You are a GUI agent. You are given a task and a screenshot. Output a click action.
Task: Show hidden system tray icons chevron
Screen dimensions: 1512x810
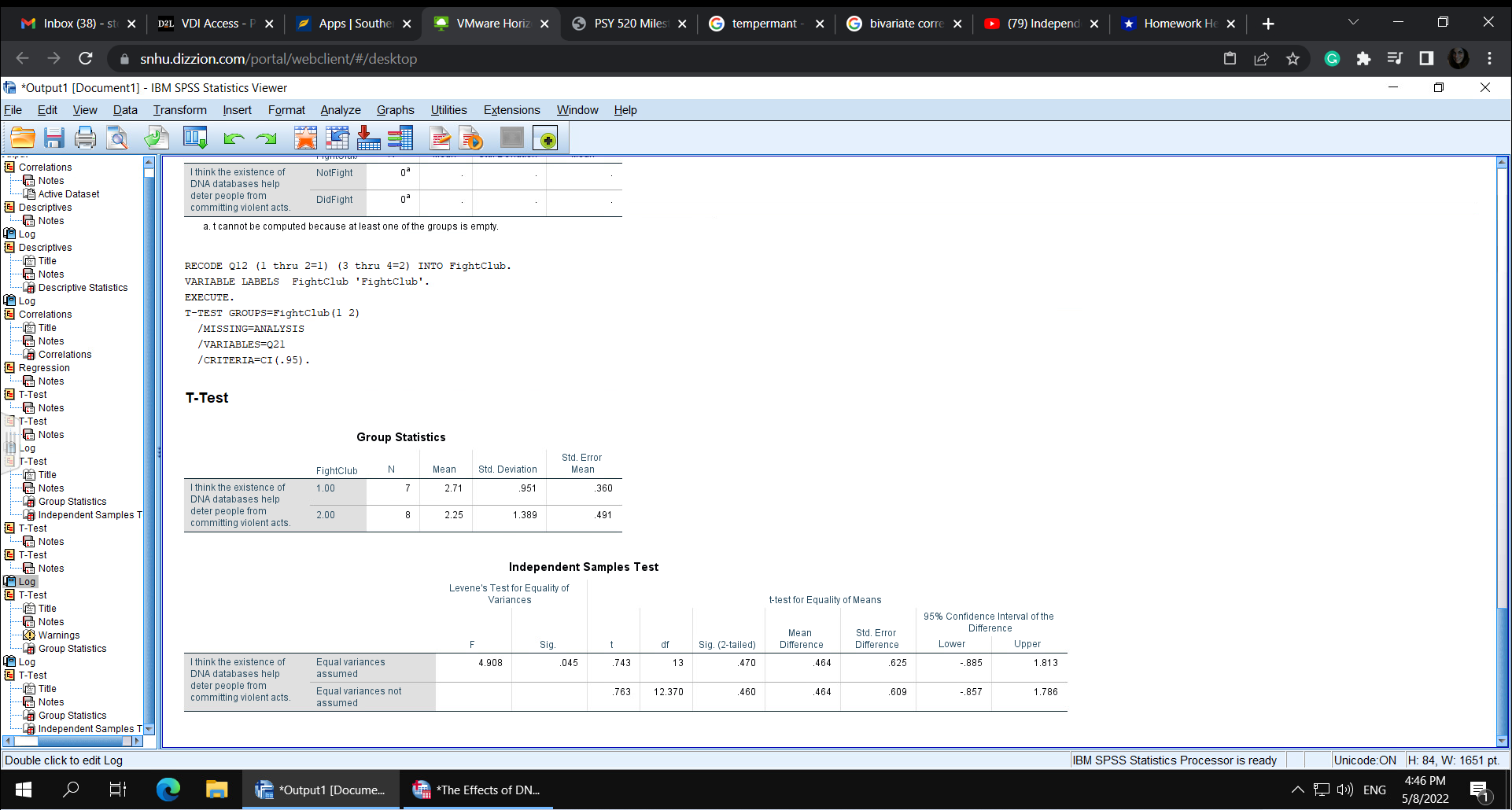[x=1298, y=790]
